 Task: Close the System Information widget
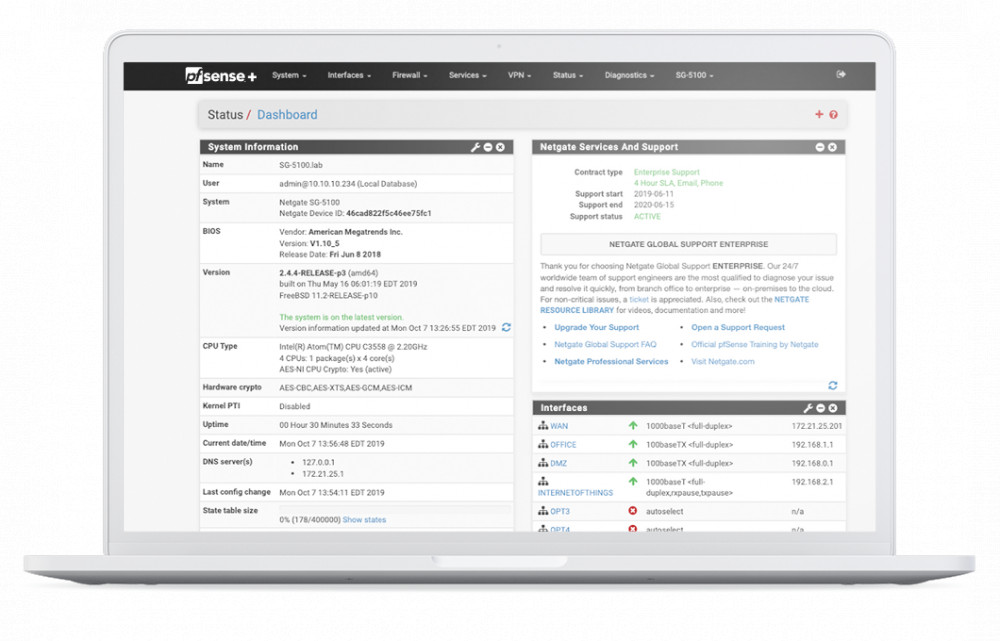click(500, 147)
